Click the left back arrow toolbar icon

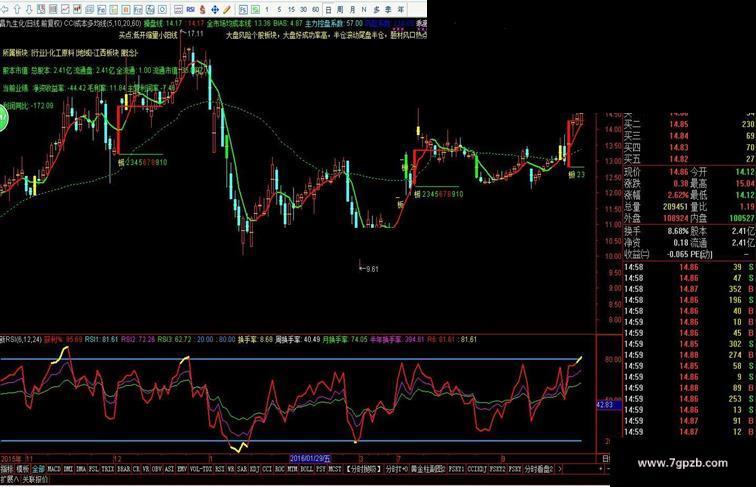point(5,10)
